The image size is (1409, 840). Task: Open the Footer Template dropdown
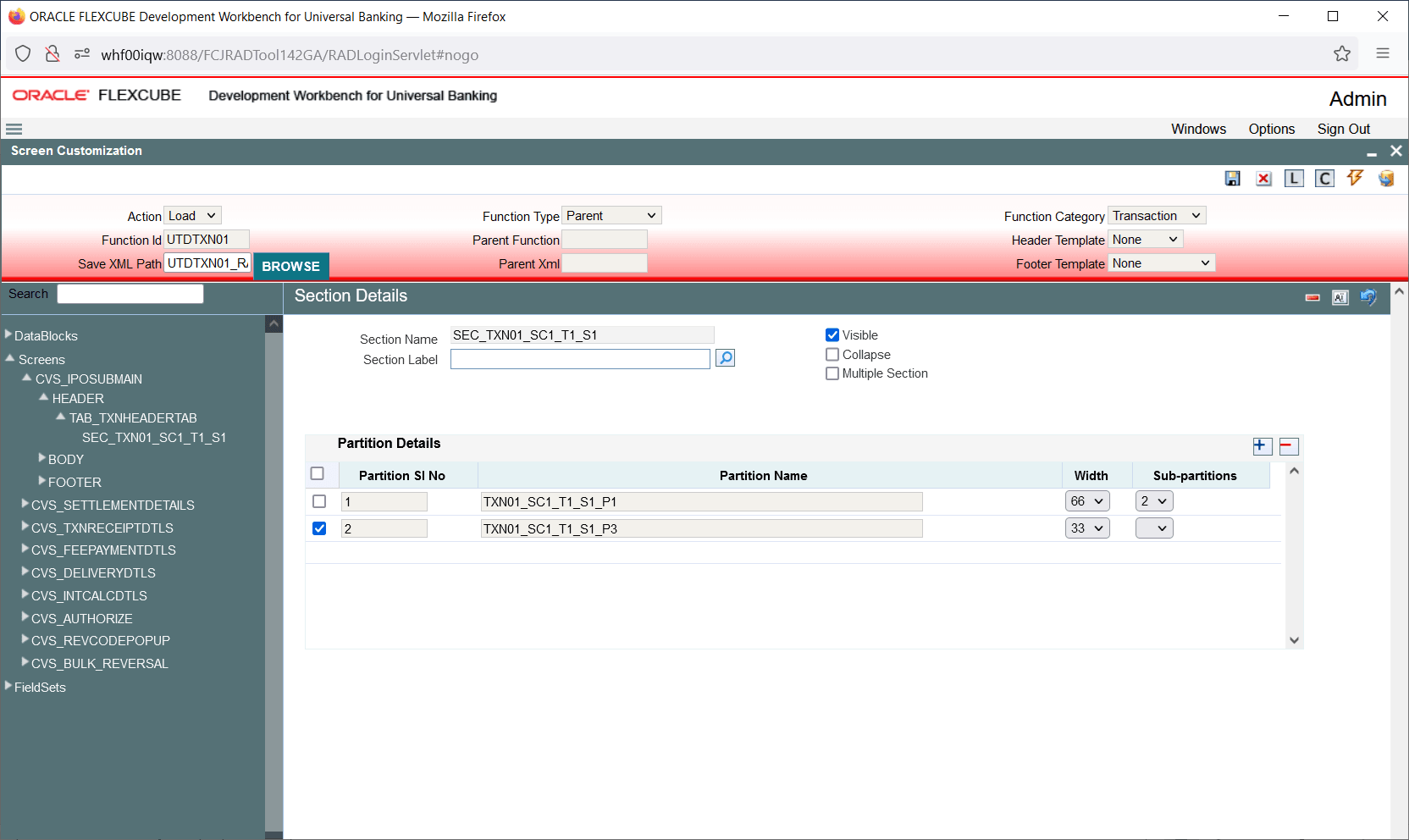tap(1162, 263)
